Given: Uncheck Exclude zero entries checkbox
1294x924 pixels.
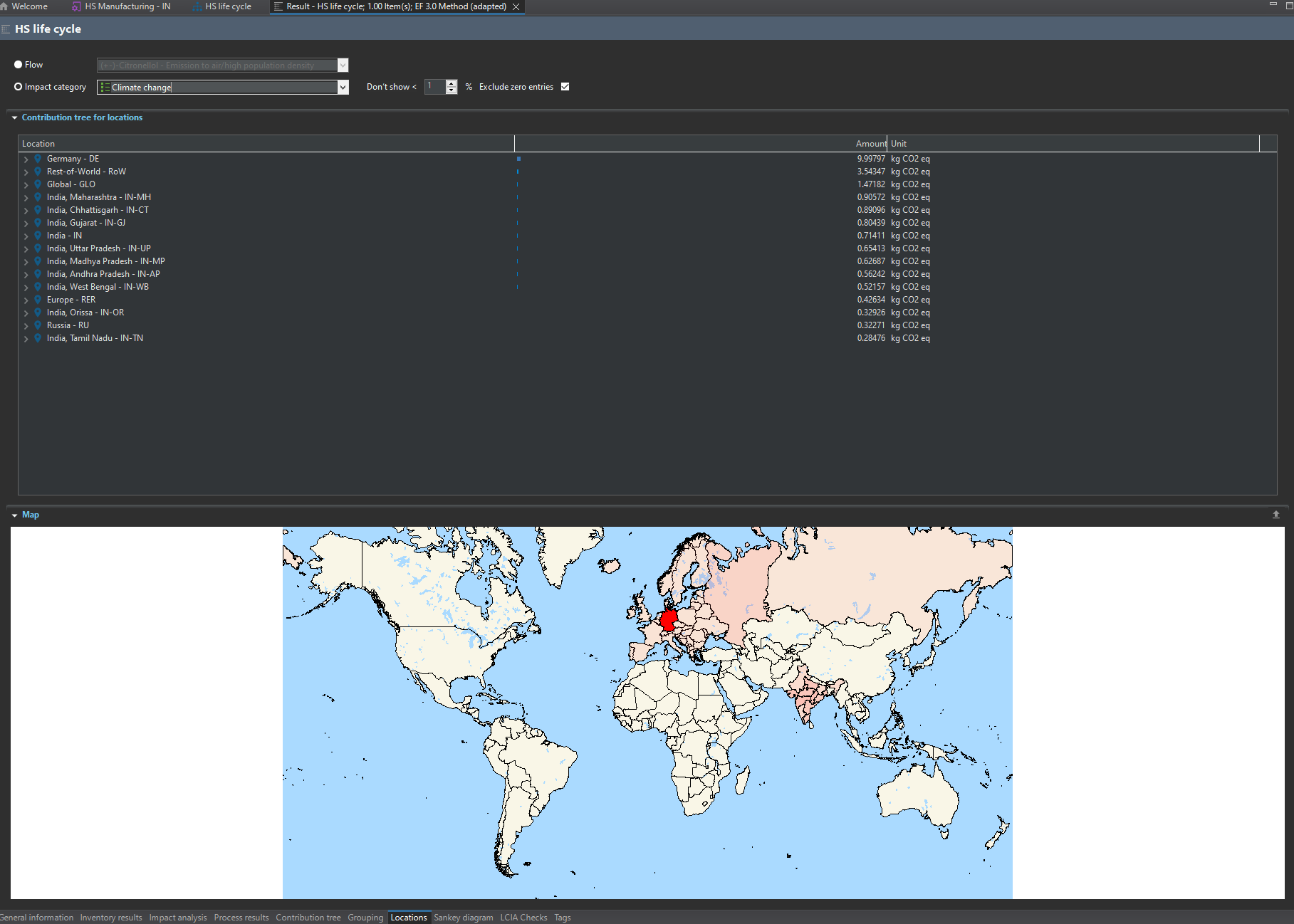Looking at the screenshot, I should coord(565,87).
